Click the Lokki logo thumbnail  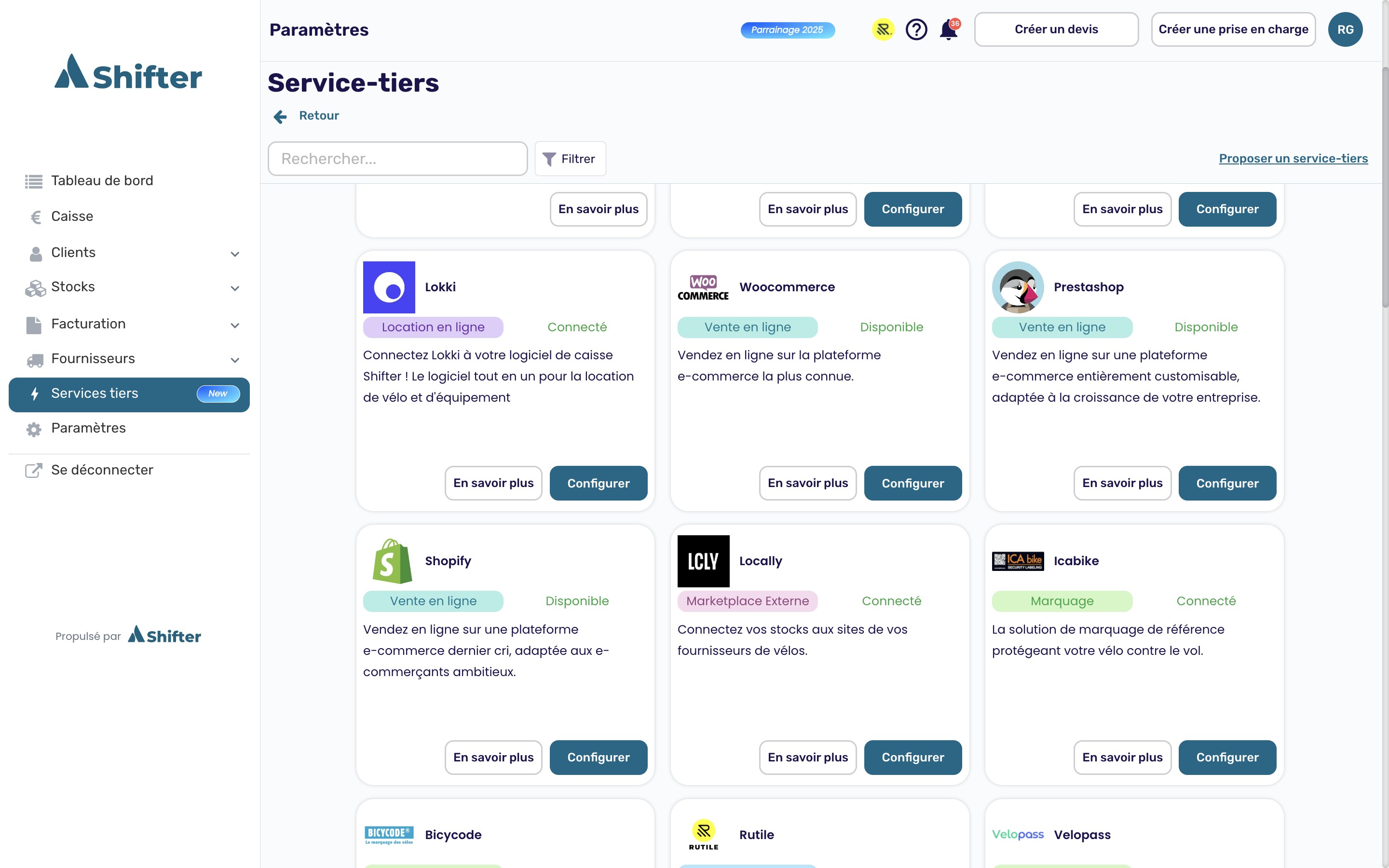tap(389, 287)
